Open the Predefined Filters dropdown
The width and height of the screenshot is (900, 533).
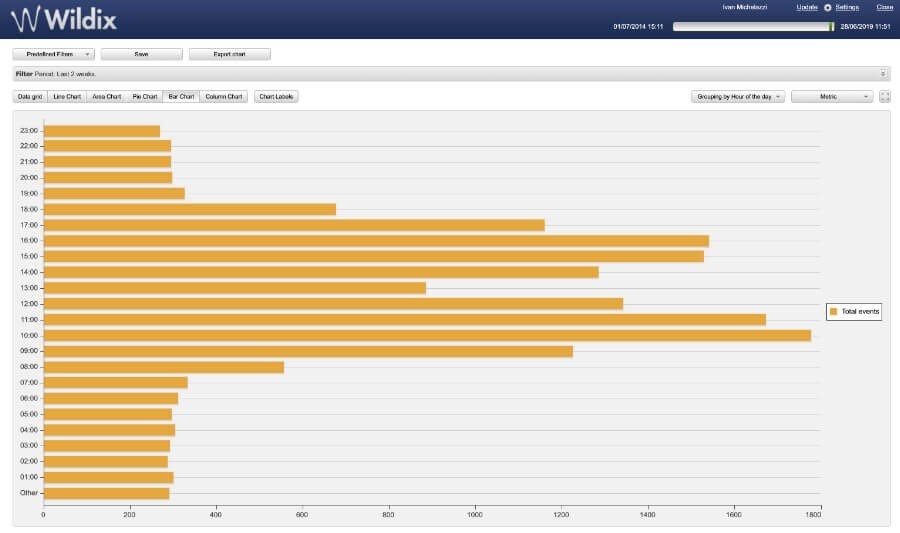(53, 54)
